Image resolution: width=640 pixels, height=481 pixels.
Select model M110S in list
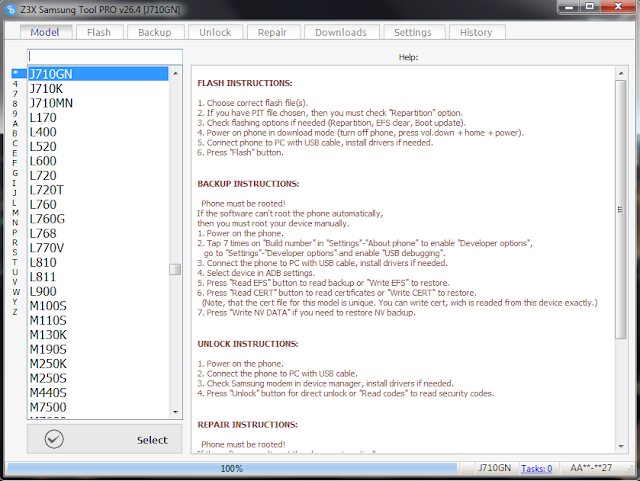tap(98, 321)
